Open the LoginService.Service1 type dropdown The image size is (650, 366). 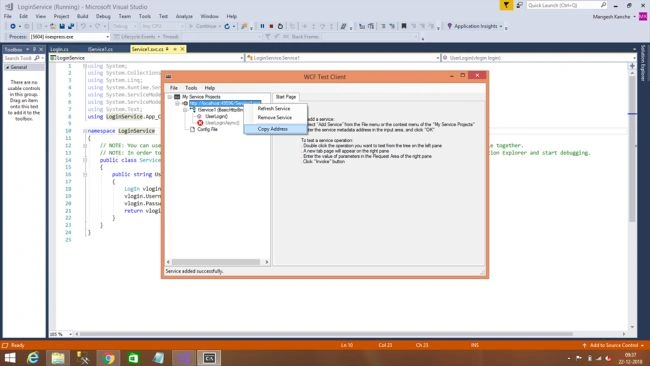coord(343,58)
